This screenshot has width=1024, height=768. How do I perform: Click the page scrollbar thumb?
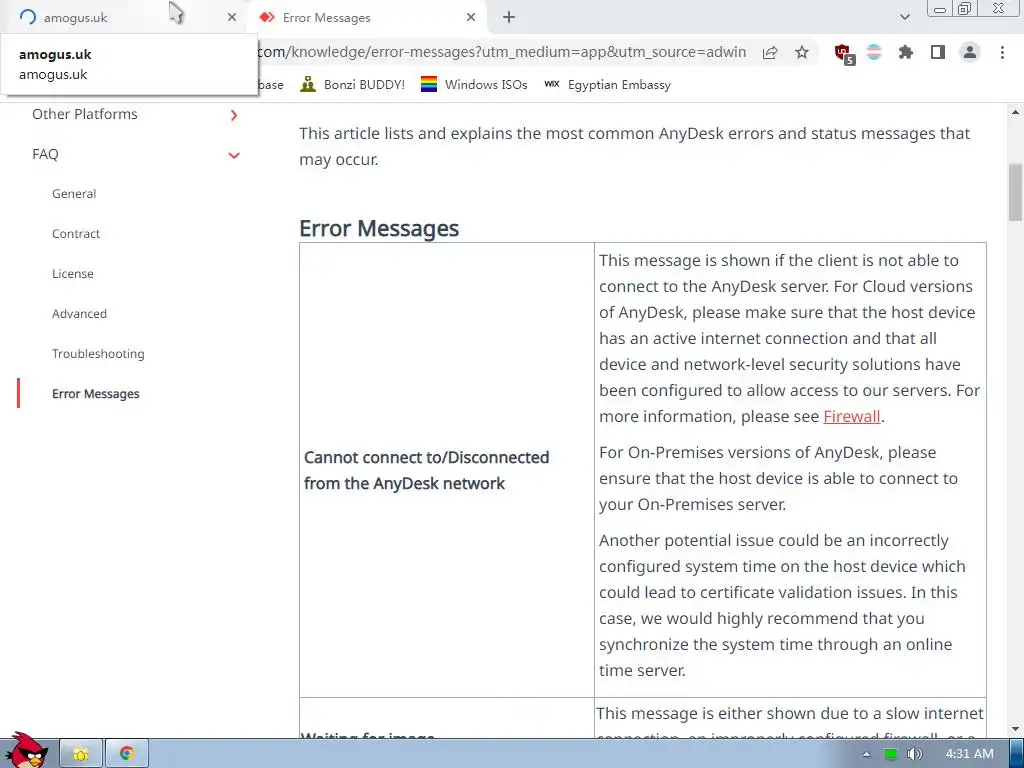[1015, 192]
